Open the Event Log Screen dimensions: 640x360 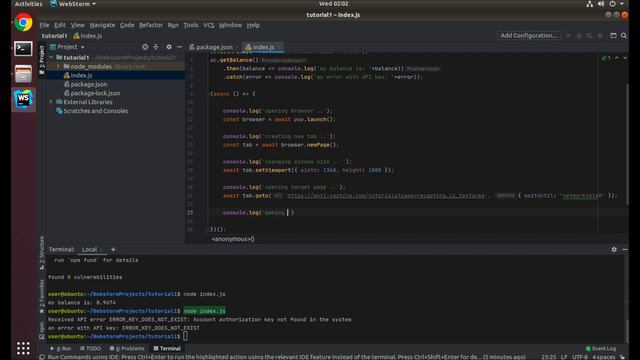(x=601, y=349)
